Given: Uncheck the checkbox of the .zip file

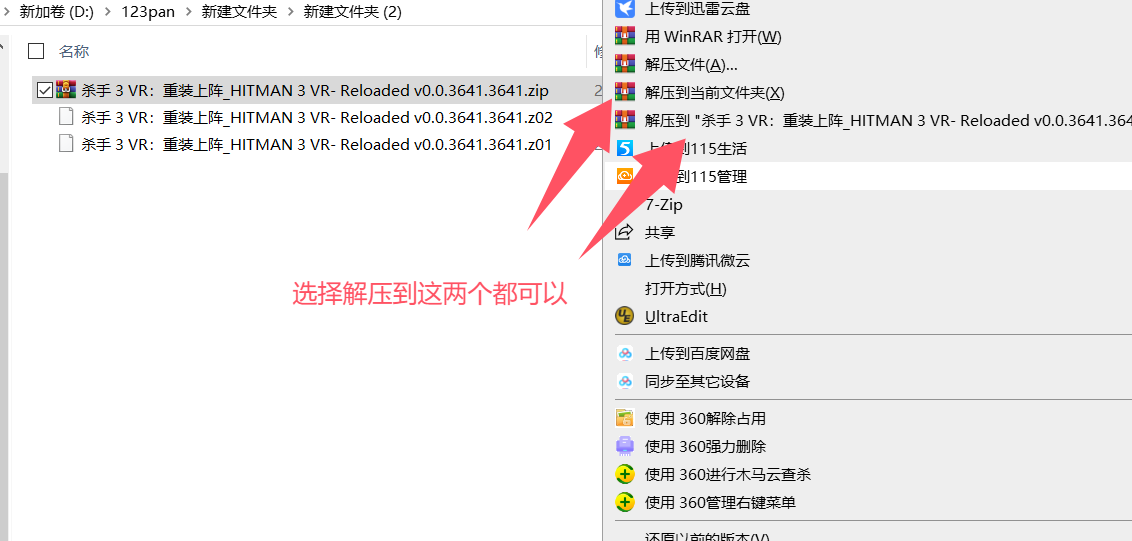Looking at the screenshot, I should tap(44, 90).
